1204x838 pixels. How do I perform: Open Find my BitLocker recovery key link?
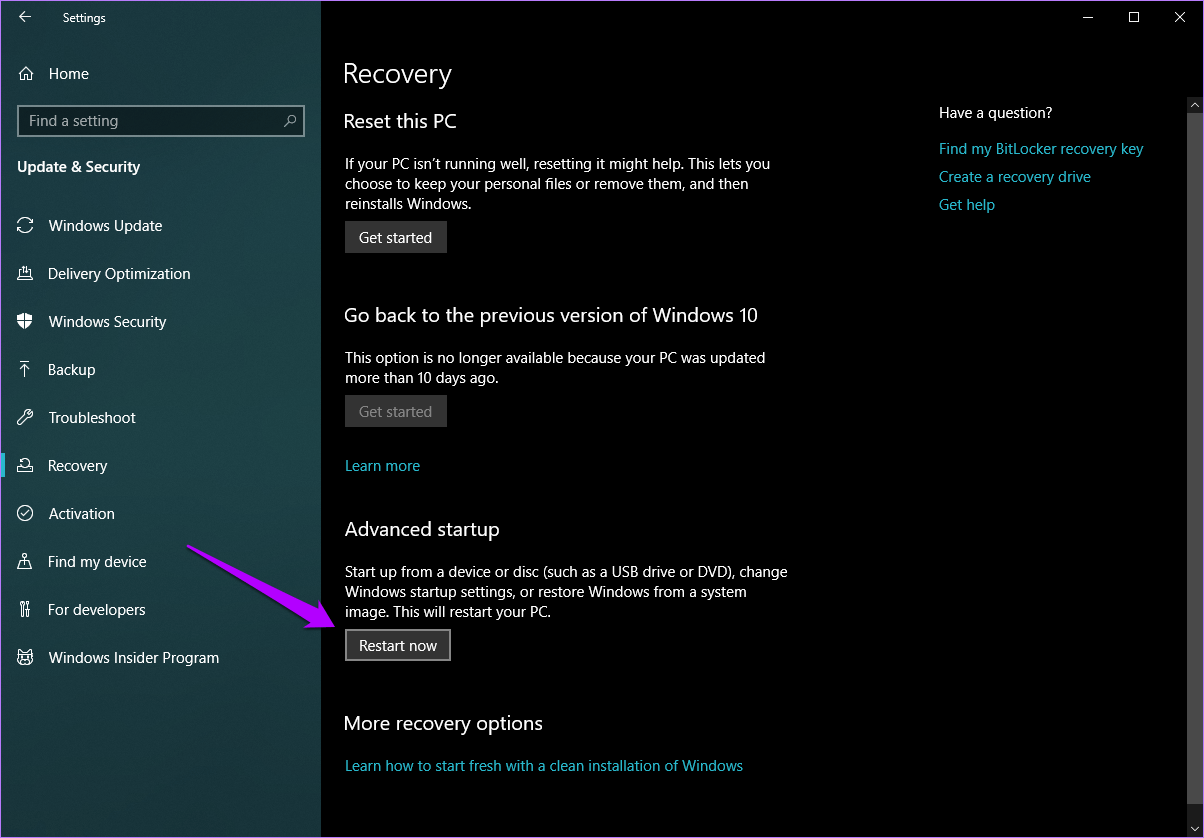tap(1041, 149)
